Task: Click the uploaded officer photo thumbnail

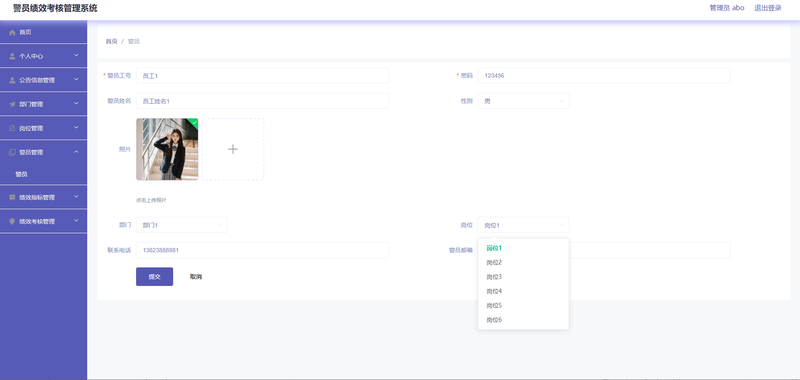Action: 167,149
